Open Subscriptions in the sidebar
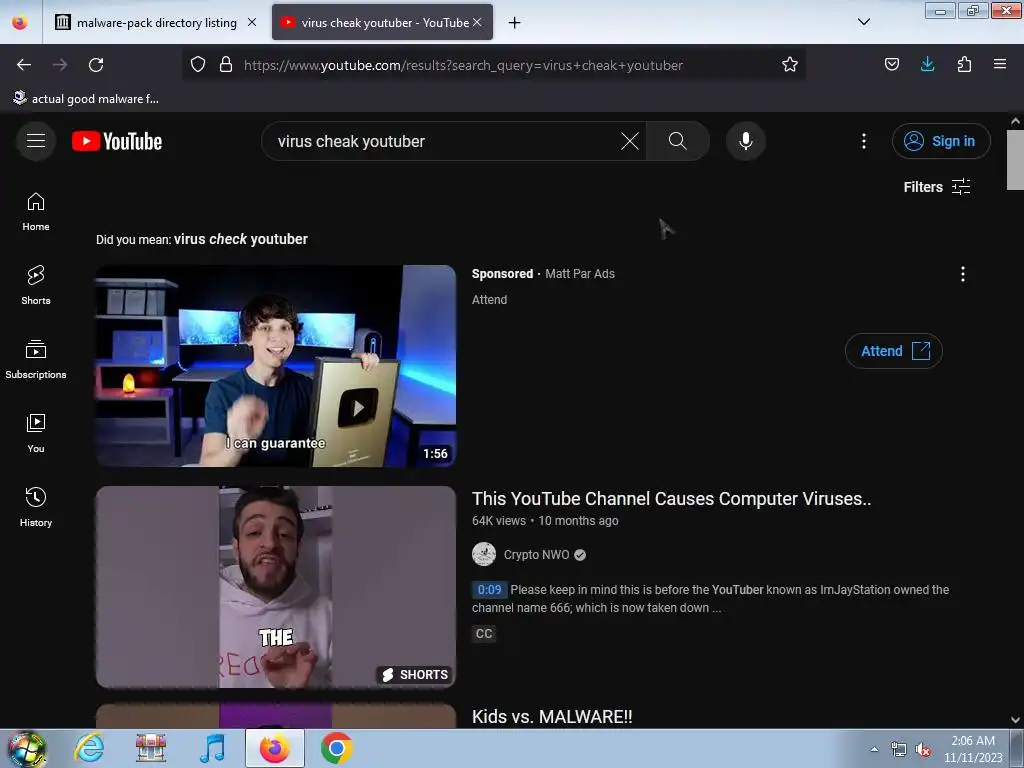Image resolution: width=1024 pixels, height=768 pixels. 36,359
